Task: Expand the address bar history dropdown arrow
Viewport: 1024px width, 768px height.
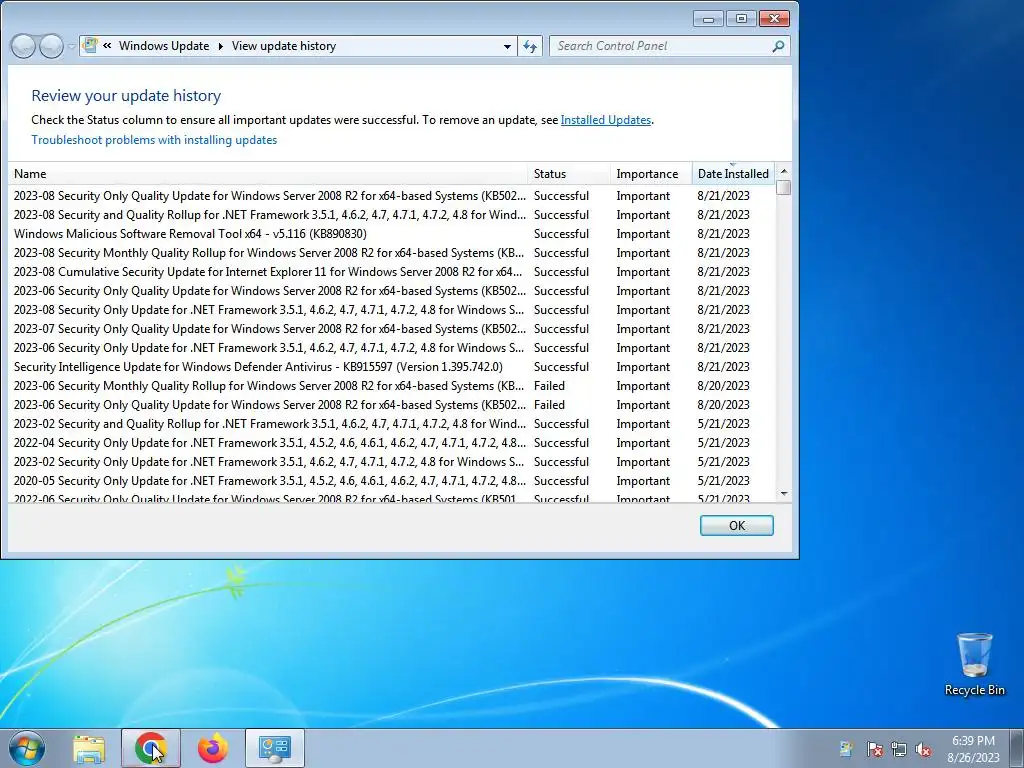Action: pyautogui.click(x=507, y=46)
